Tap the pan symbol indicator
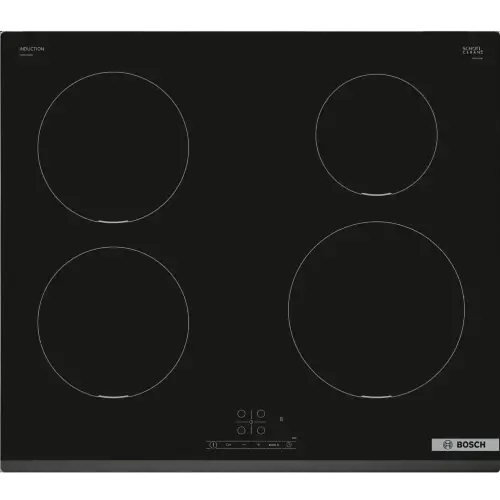The width and height of the screenshot is (500, 500). pyautogui.click(x=281, y=419)
